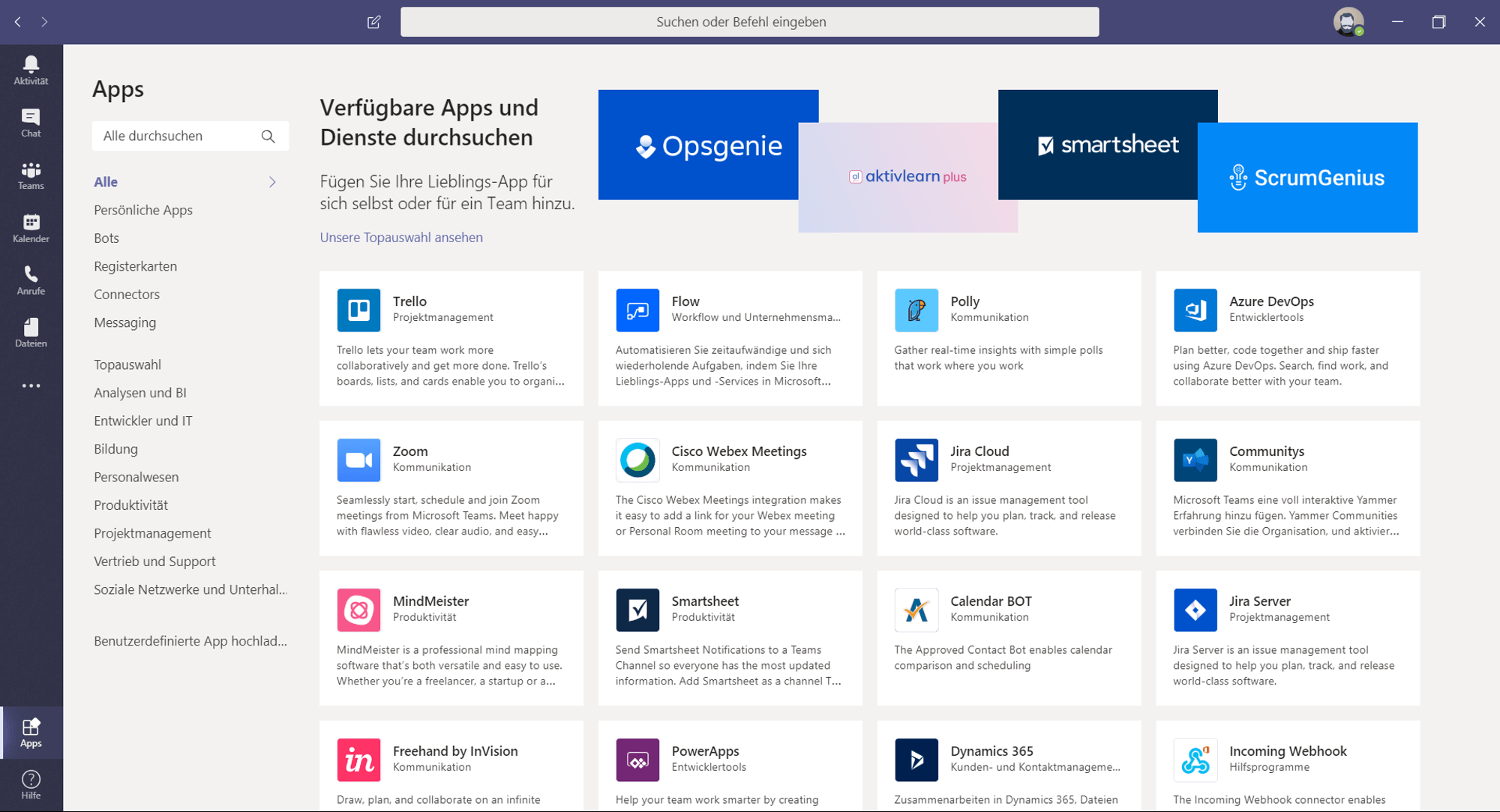1500x812 pixels.
Task: Open Dateien in the sidebar
Action: click(x=31, y=333)
